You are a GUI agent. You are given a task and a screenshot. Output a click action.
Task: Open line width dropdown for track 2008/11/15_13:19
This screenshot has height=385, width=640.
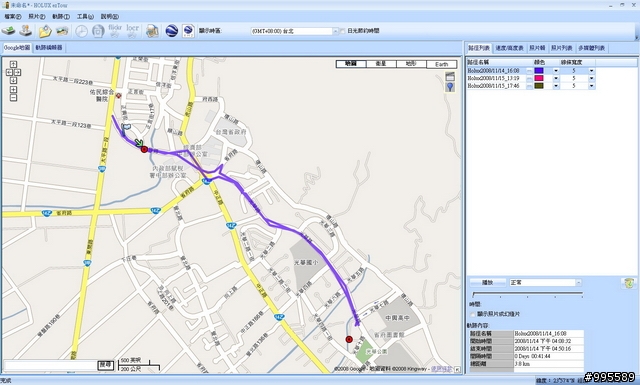(591, 78)
